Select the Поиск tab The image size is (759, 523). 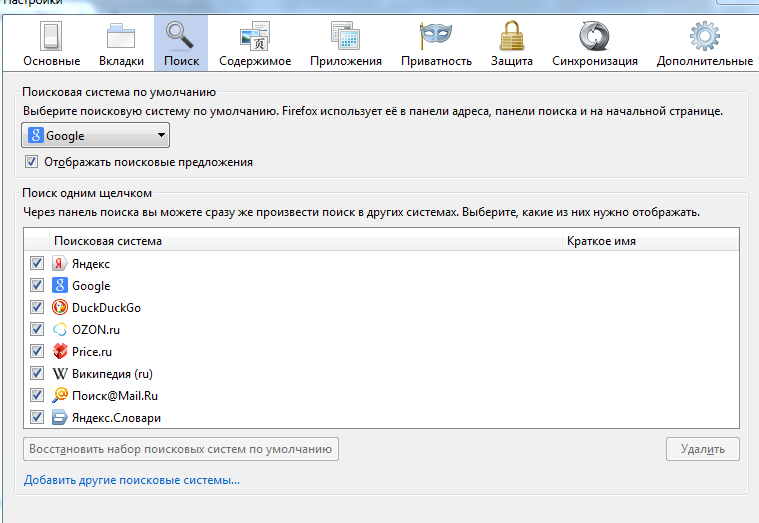click(181, 43)
